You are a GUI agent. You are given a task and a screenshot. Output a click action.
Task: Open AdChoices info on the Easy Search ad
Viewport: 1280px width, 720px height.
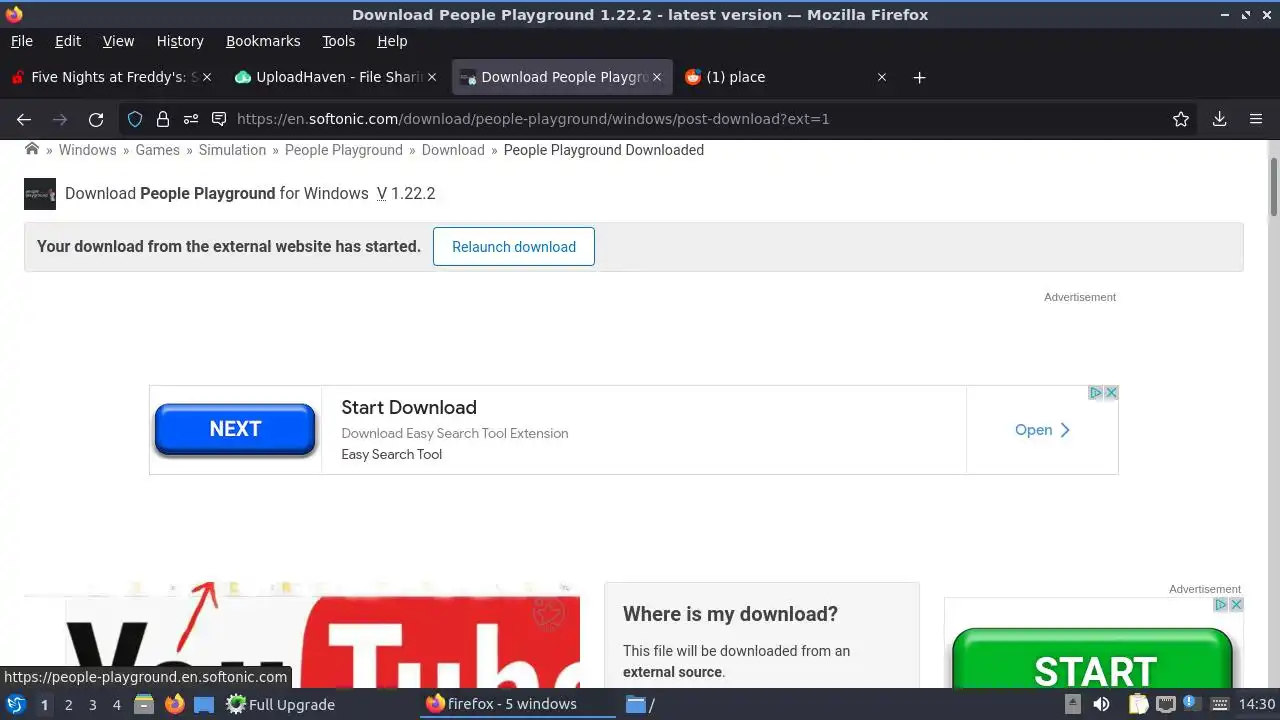1096,393
